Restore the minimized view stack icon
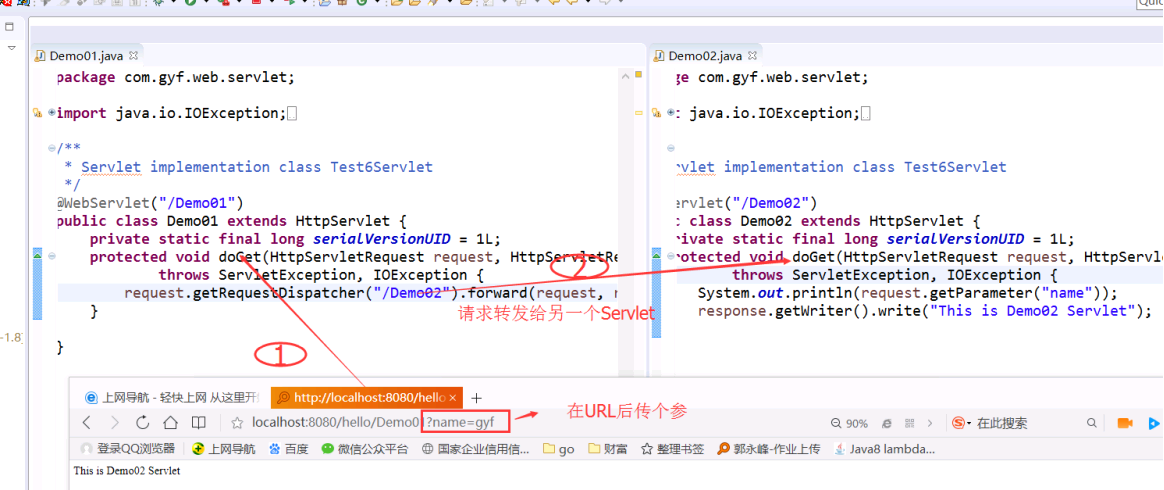The width and height of the screenshot is (1164, 490). click(x=10, y=26)
